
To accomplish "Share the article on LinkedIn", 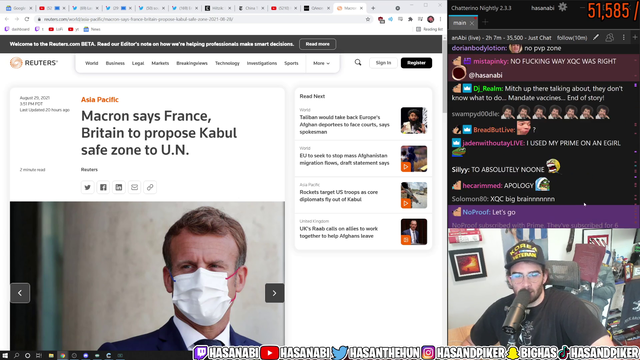I will [119, 187].
